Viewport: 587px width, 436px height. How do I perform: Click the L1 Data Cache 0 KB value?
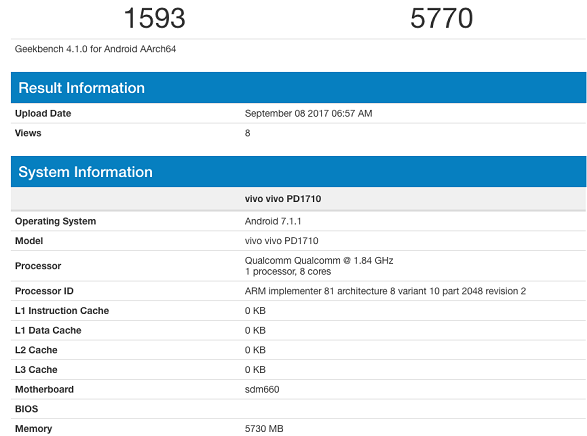click(x=255, y=330)
